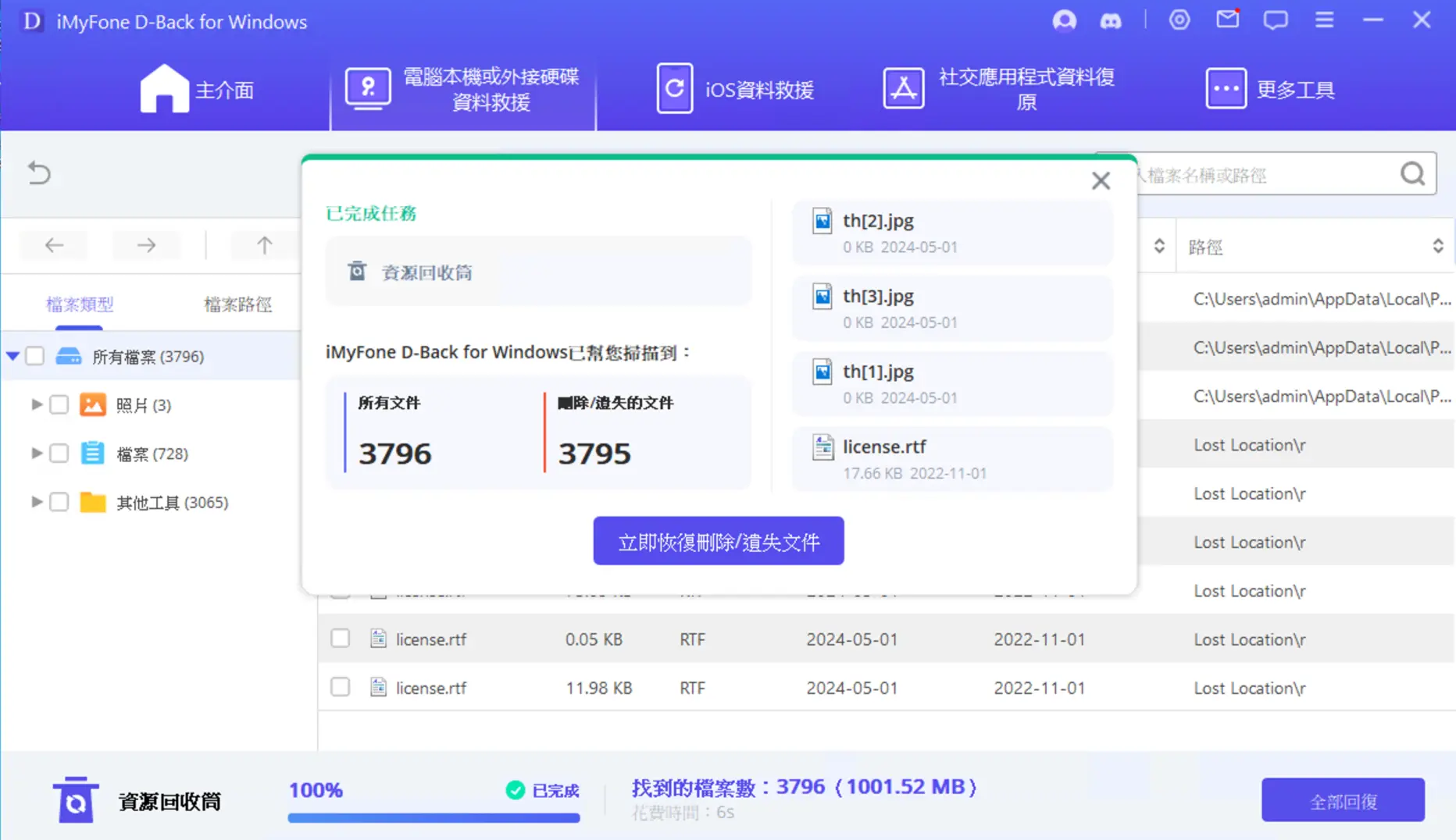Switch to the 檔案路徑 tab
Screen dimensions: 1456x840
click(x=237, y=304)
